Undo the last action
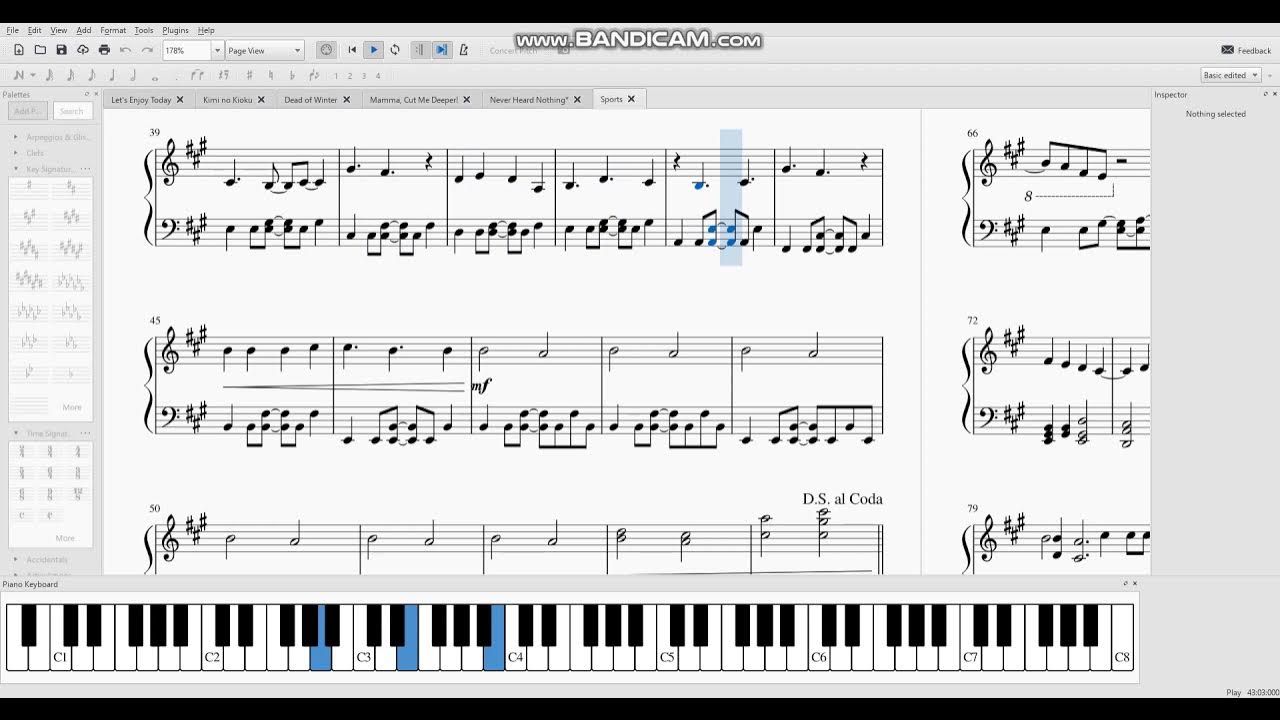 click(x=126, y=50)
